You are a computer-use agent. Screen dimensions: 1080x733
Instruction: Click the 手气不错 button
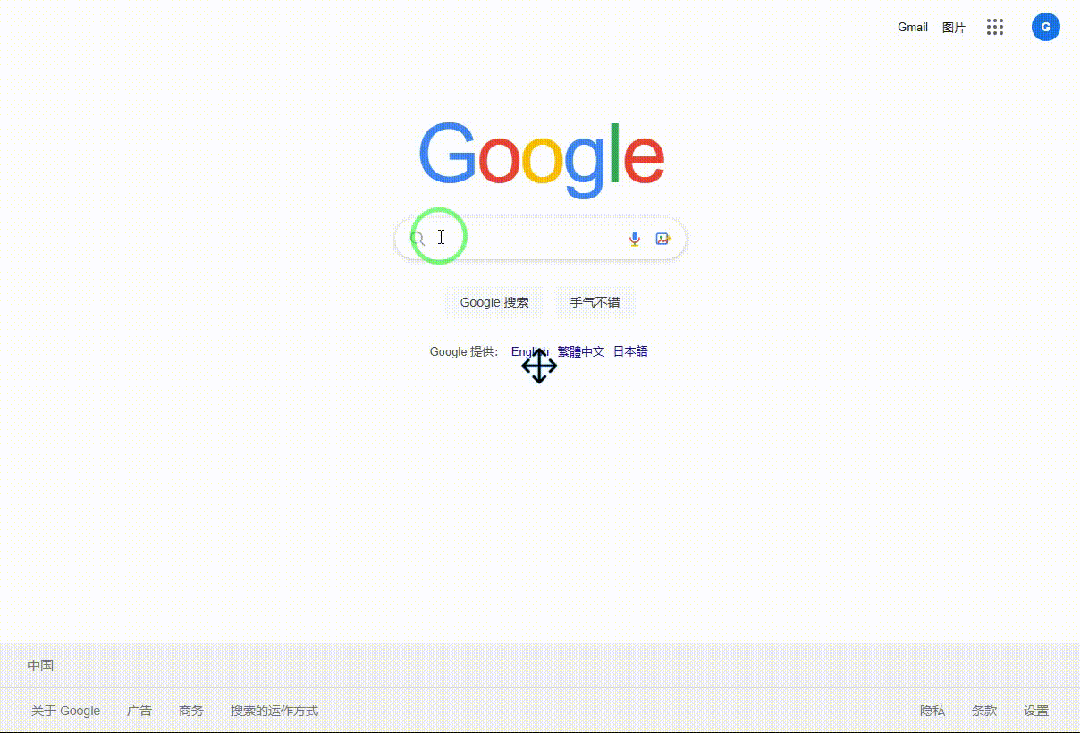point(595,302)
